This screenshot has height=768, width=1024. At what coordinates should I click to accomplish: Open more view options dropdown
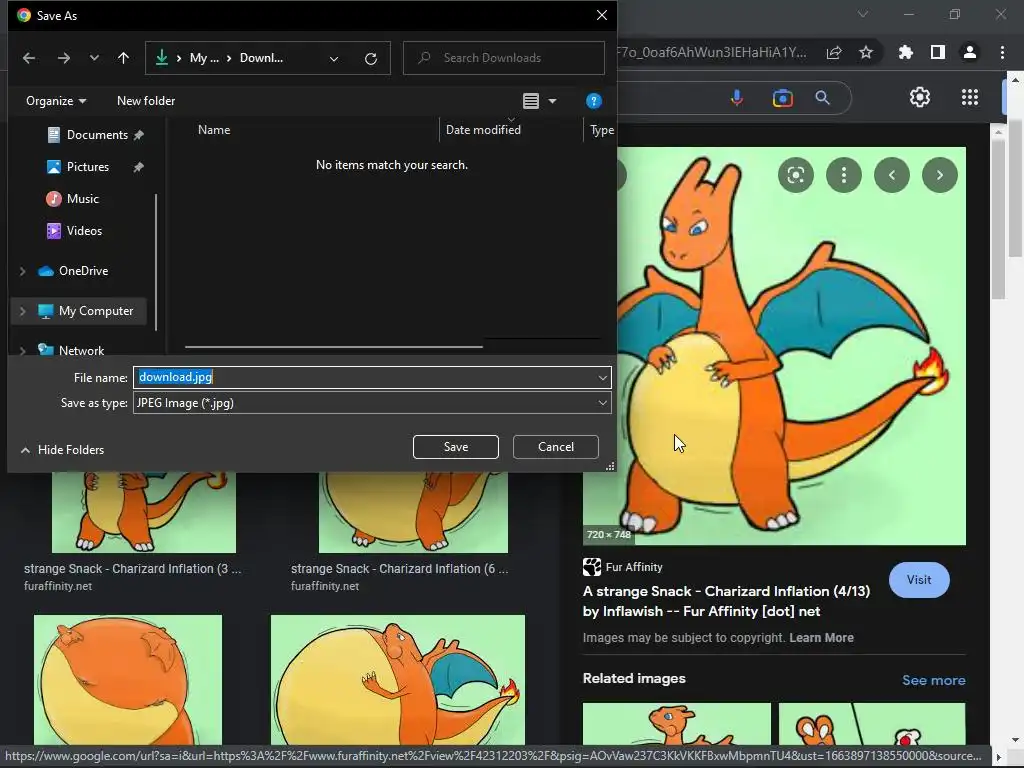[x=552, y=101]
